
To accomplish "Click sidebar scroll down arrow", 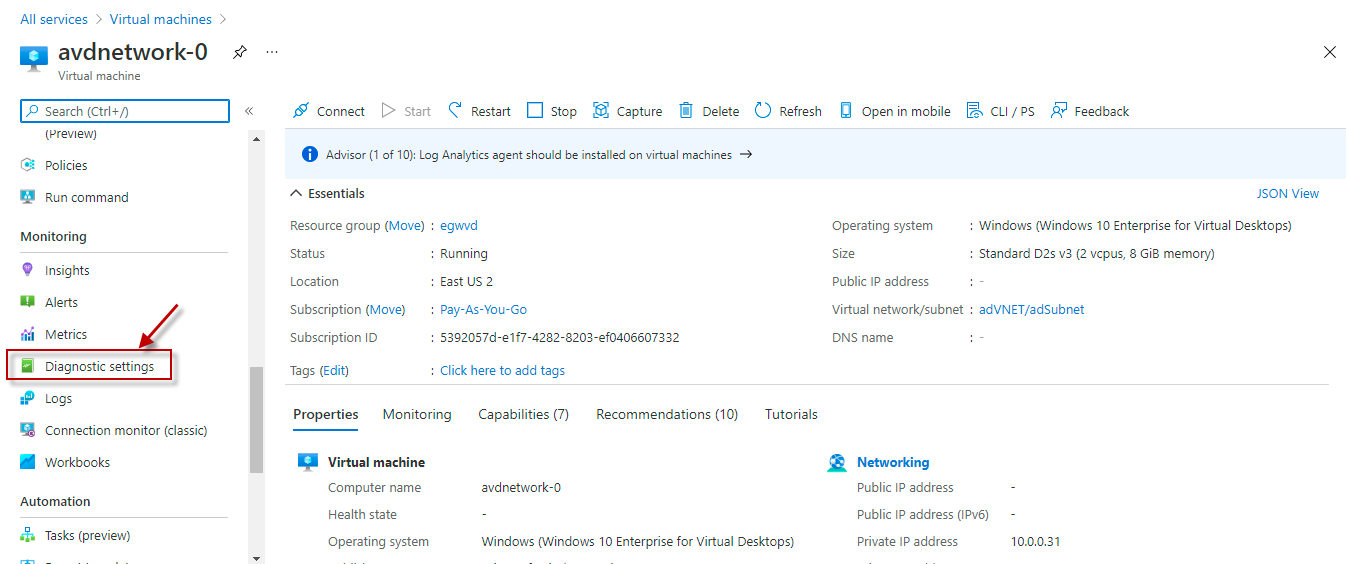I will 257,557.
